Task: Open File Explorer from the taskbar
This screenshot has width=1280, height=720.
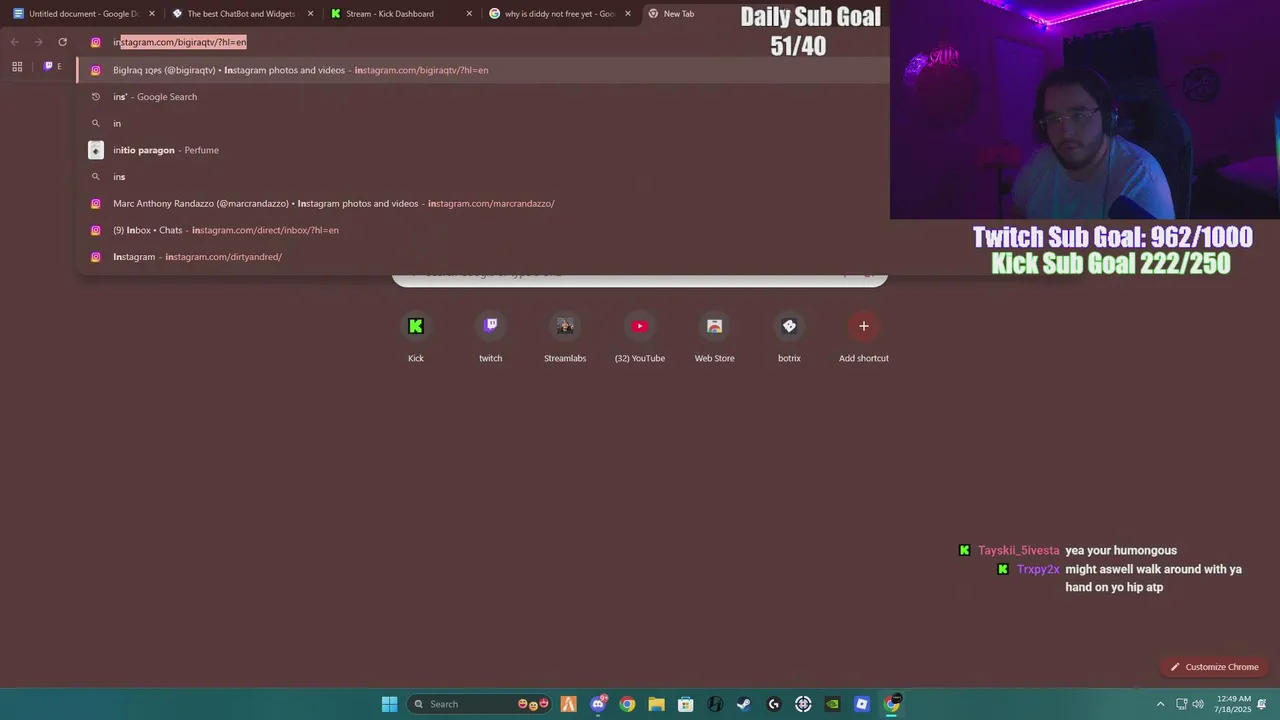Action: point(656,704)
